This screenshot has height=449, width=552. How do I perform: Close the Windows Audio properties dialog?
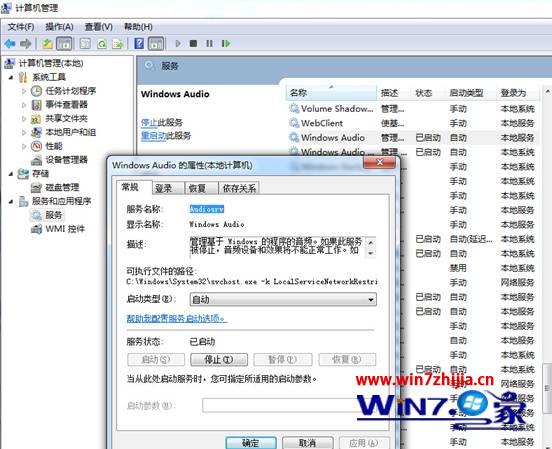[x=380, y=162]
